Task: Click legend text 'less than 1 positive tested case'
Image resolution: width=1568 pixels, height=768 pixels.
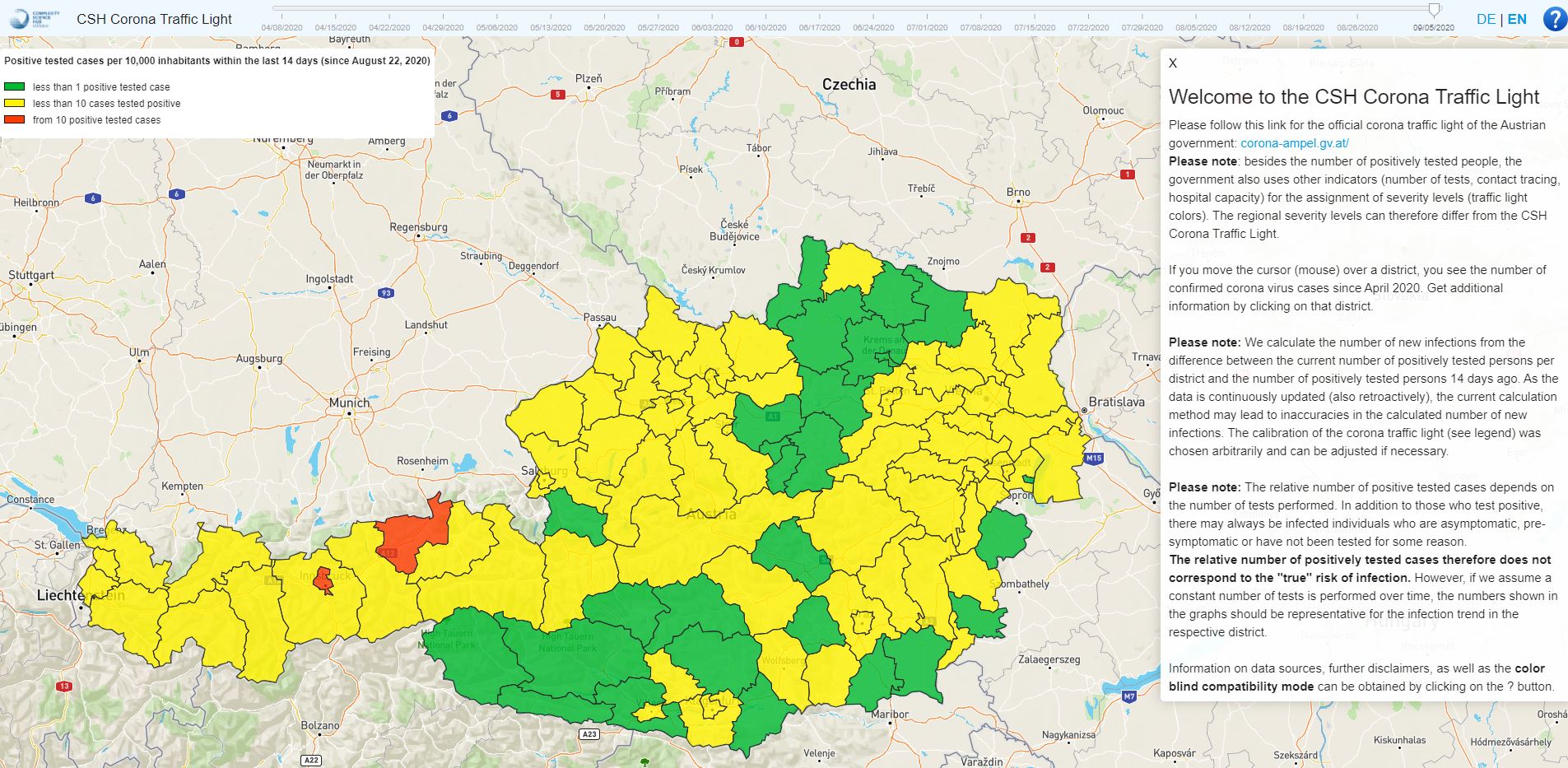Action: pos(101,86)
